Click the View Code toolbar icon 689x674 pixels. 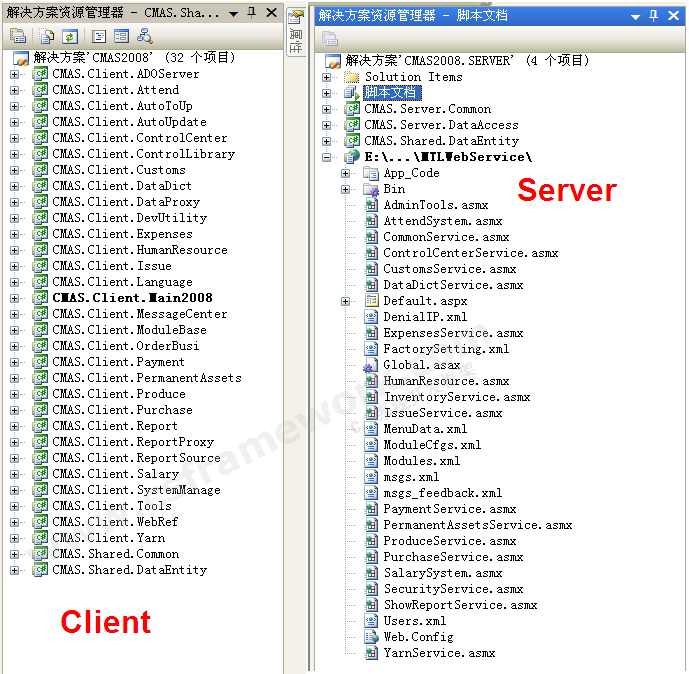coord(99,36)
